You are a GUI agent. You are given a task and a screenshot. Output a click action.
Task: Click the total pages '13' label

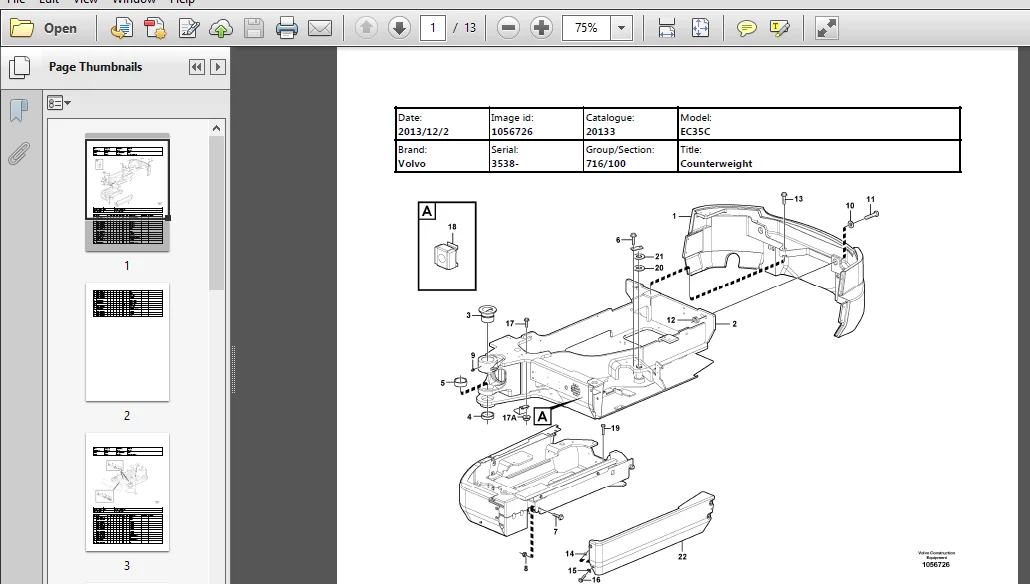pos(469,28)
